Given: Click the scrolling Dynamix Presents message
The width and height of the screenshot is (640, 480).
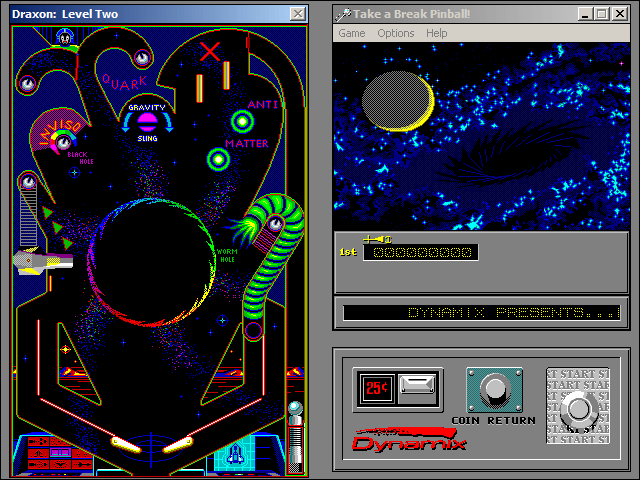Looking at the screenshot, I should coord(481,313).
